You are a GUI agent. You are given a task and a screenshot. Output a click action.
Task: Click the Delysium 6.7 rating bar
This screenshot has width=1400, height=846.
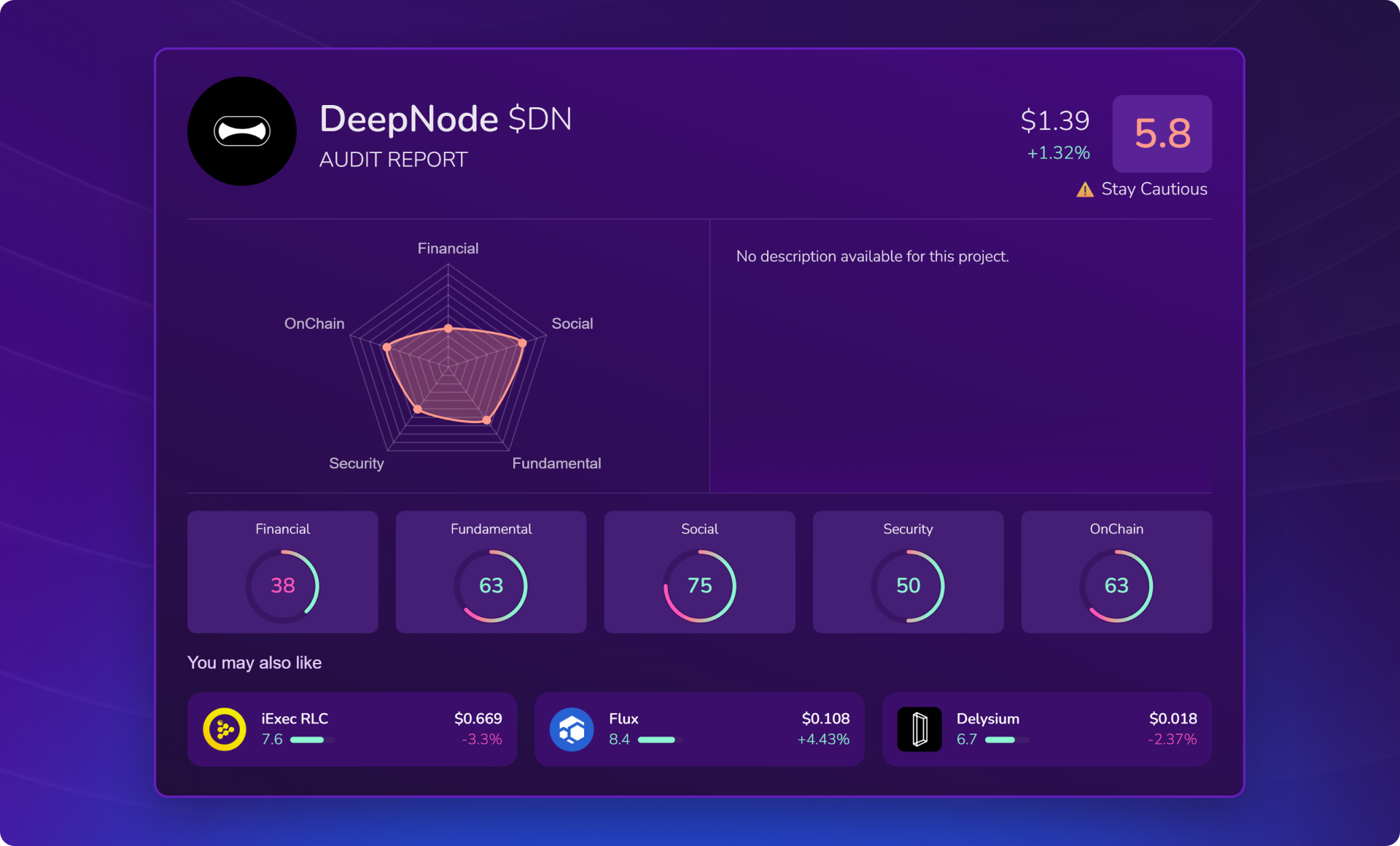click(1006, 740)
